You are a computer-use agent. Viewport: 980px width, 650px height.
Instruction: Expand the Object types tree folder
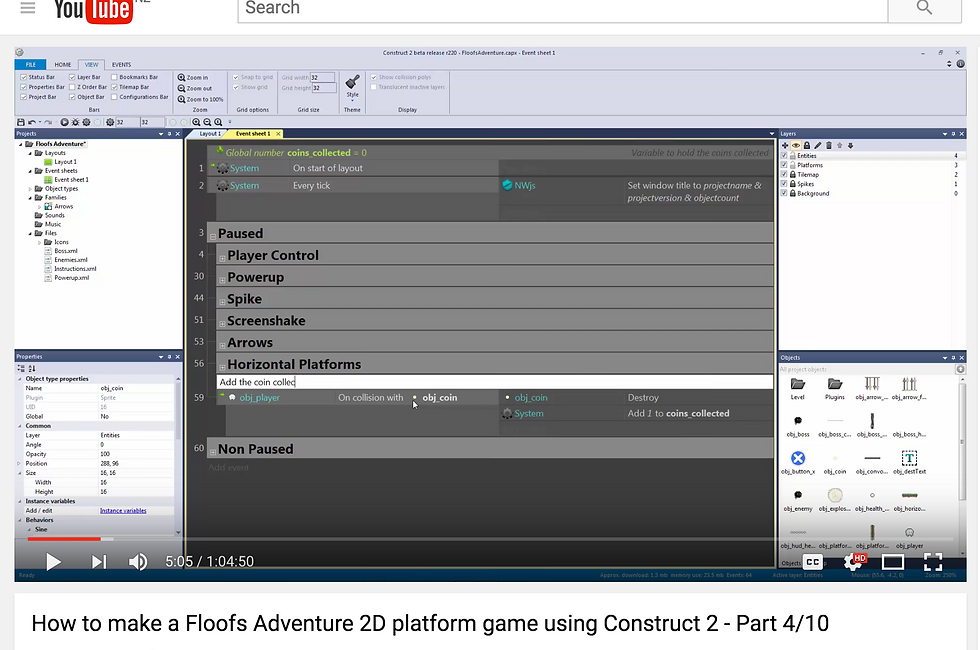30,189
